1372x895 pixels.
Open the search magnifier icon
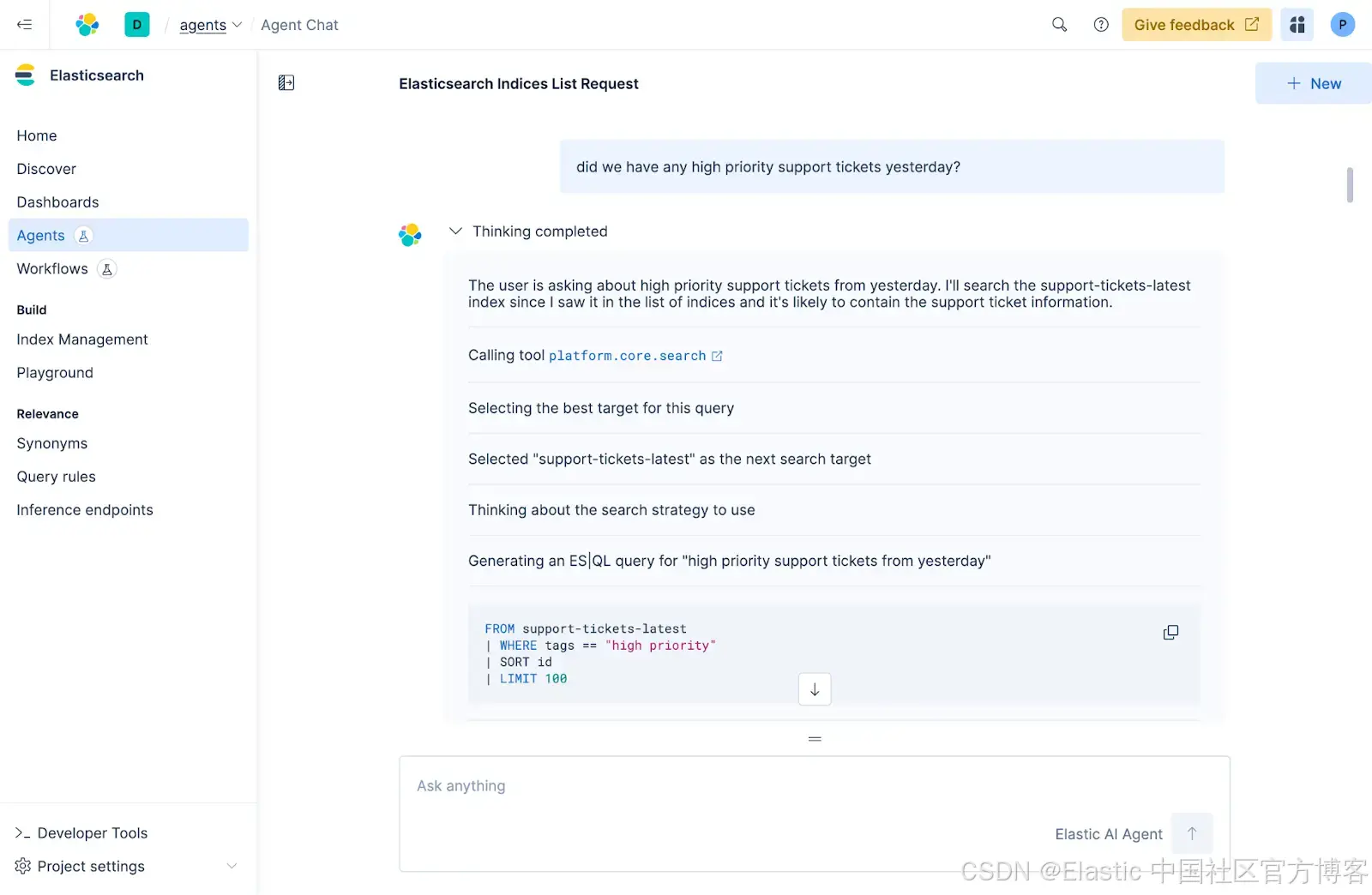coord(1059,25)
